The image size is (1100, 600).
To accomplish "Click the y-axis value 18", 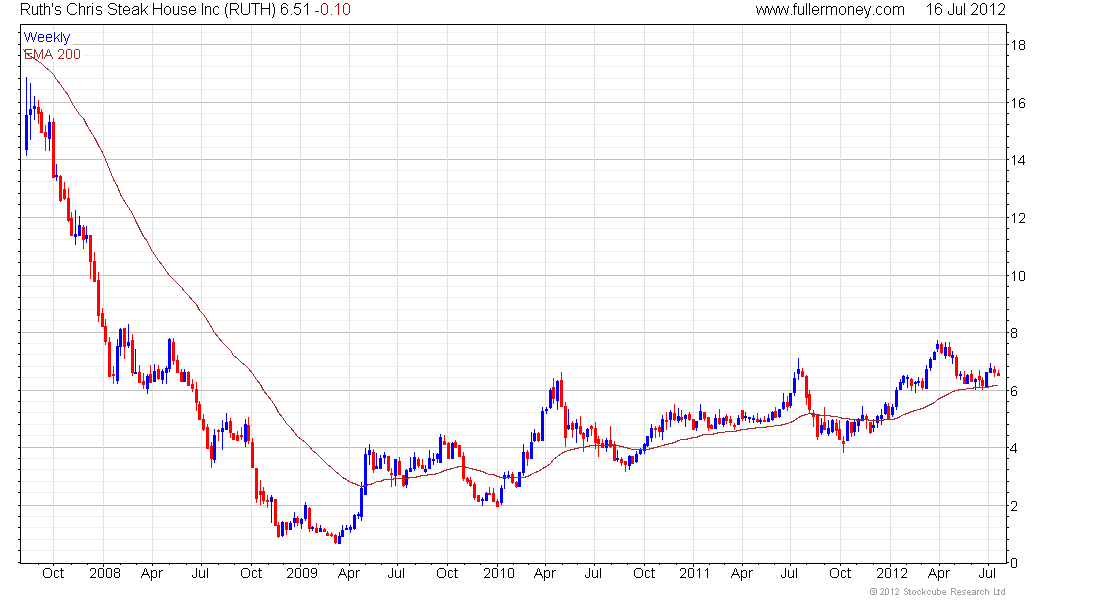I will pos(1017,46).
